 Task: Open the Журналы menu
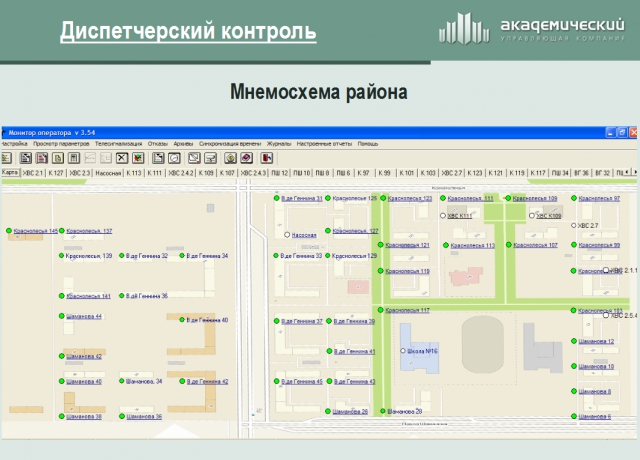[279, 144]
